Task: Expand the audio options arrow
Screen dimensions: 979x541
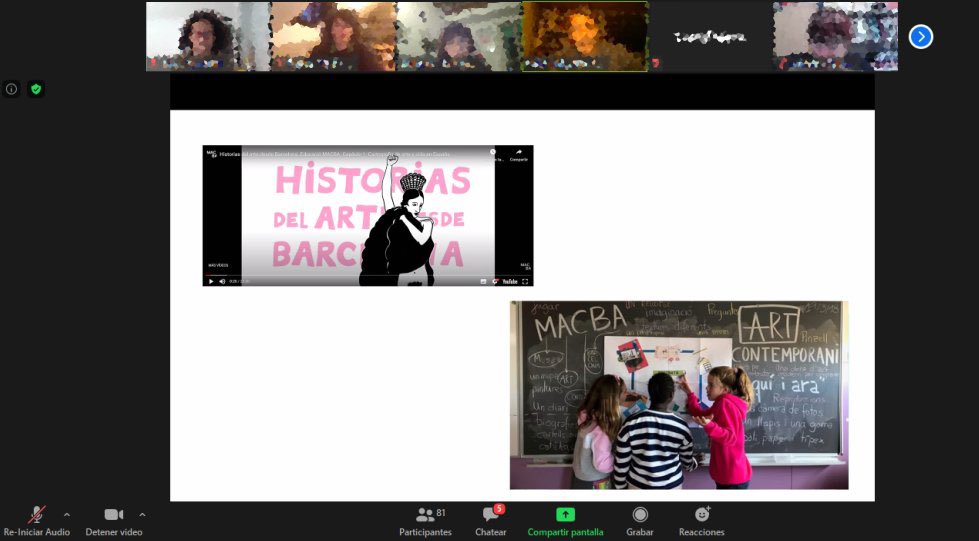Action: [67, 515]
